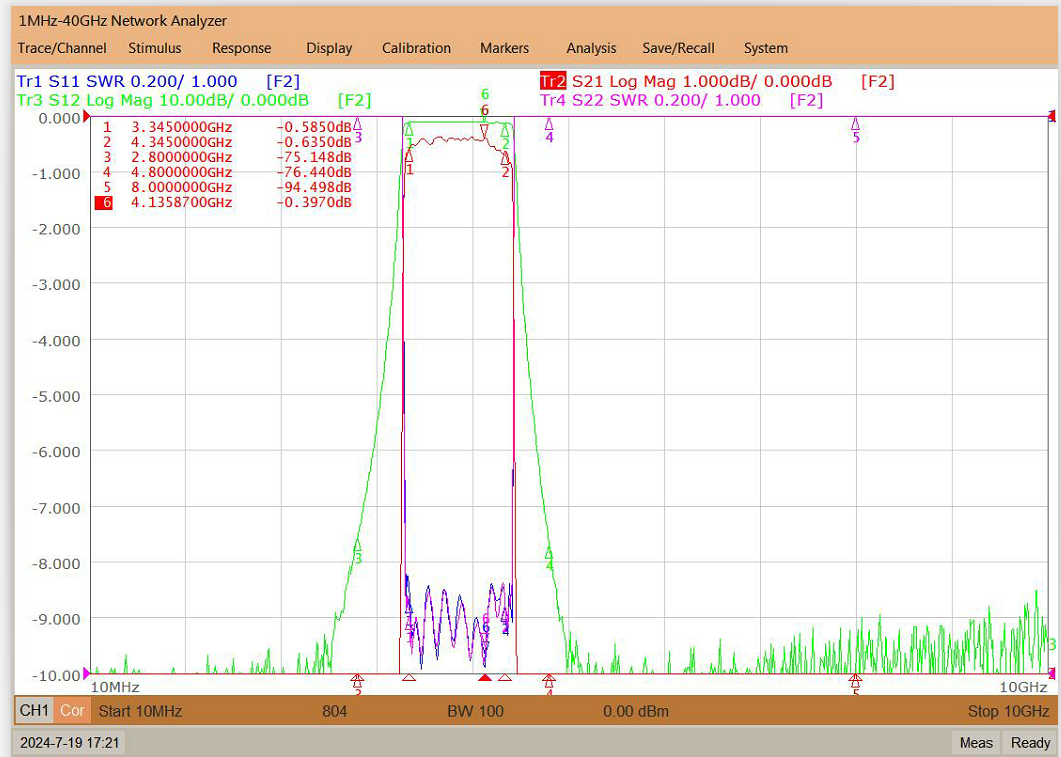Open the Display menu
The height and width of the screenshot is (757, 1061).
point(329,48)
